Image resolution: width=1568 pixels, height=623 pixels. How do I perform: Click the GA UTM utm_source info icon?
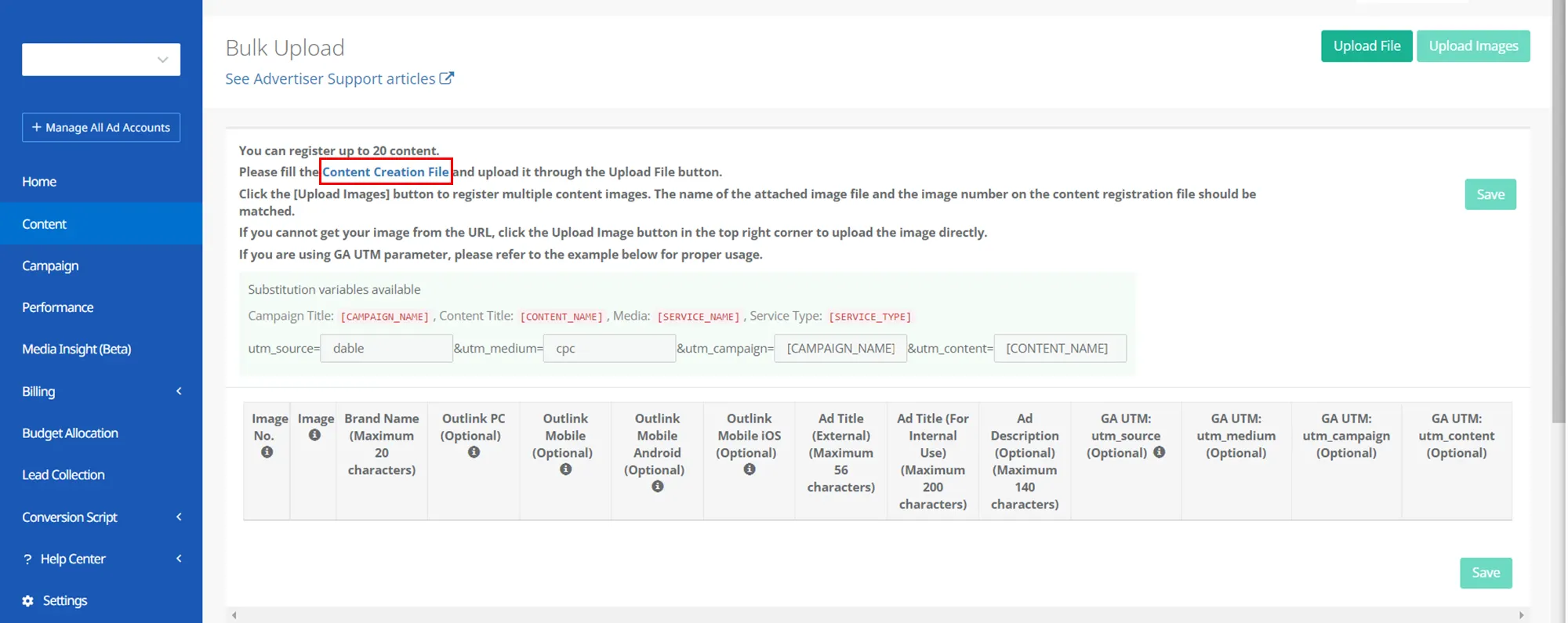(1159, 452)
